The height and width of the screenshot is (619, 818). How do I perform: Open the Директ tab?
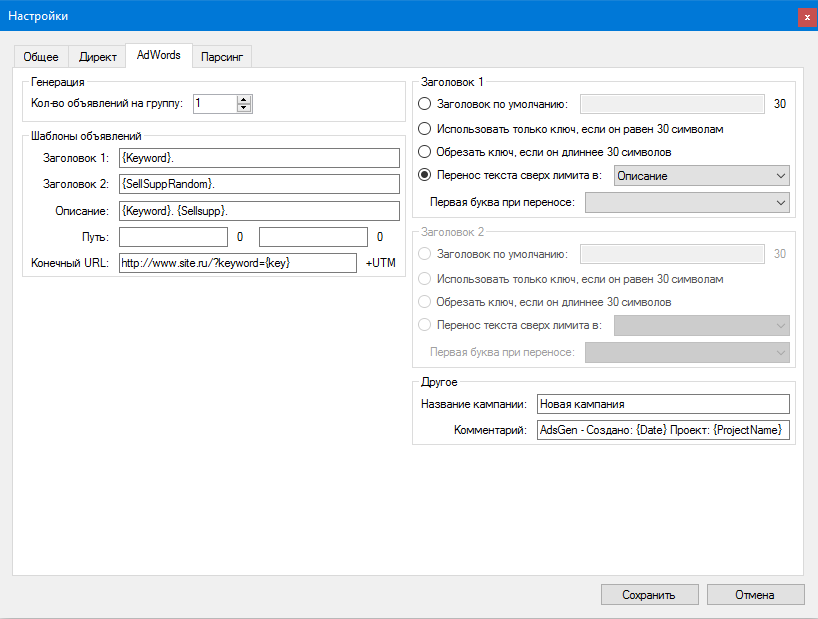pos(97,57)
